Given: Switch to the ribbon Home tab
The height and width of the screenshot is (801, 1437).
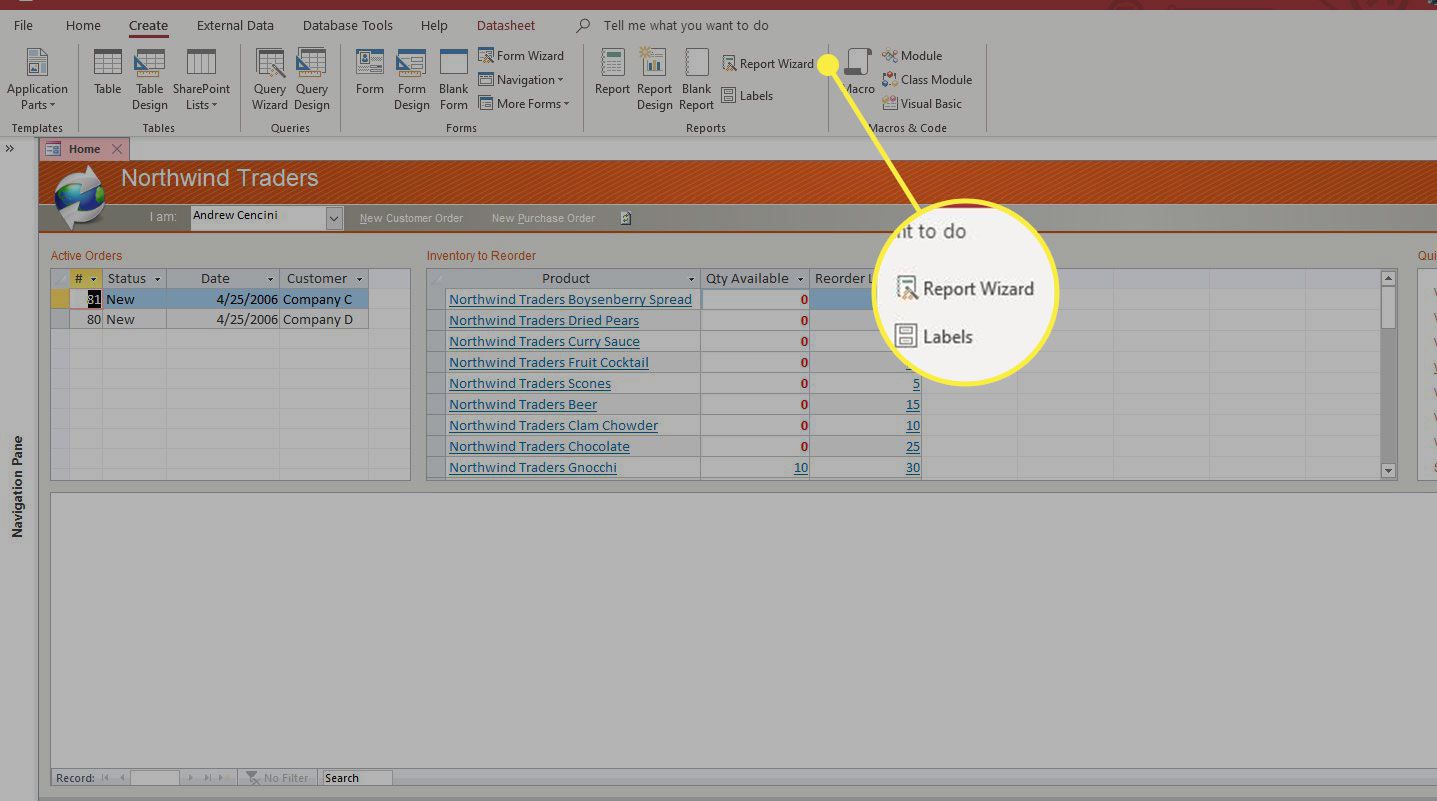Looking at the screenshot, I should pos(83,25).
